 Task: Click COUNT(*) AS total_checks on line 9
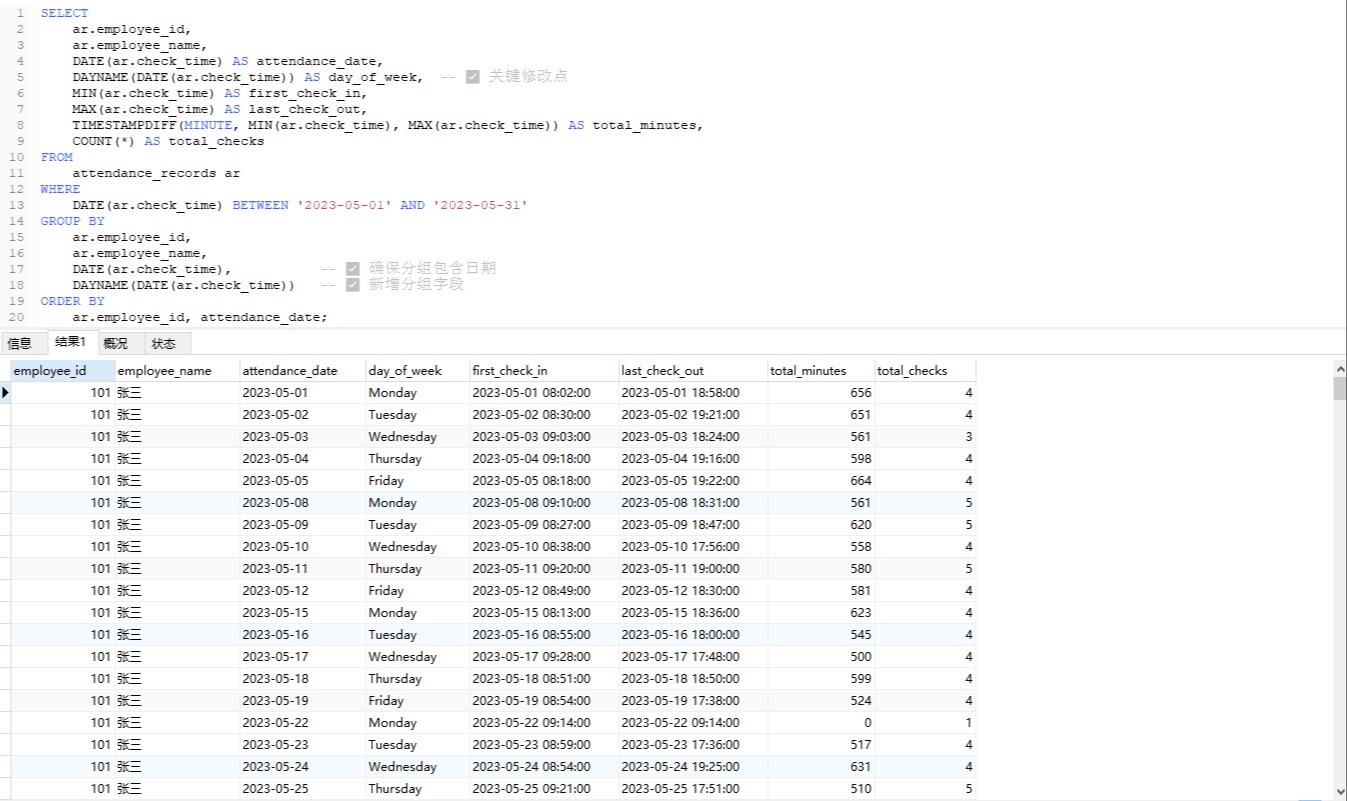point(168,141)
